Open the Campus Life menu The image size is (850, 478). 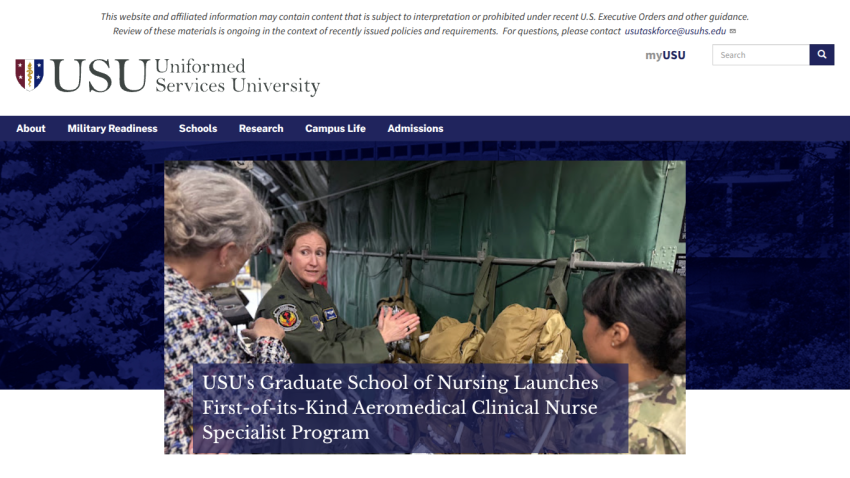[x=335, y=128]
